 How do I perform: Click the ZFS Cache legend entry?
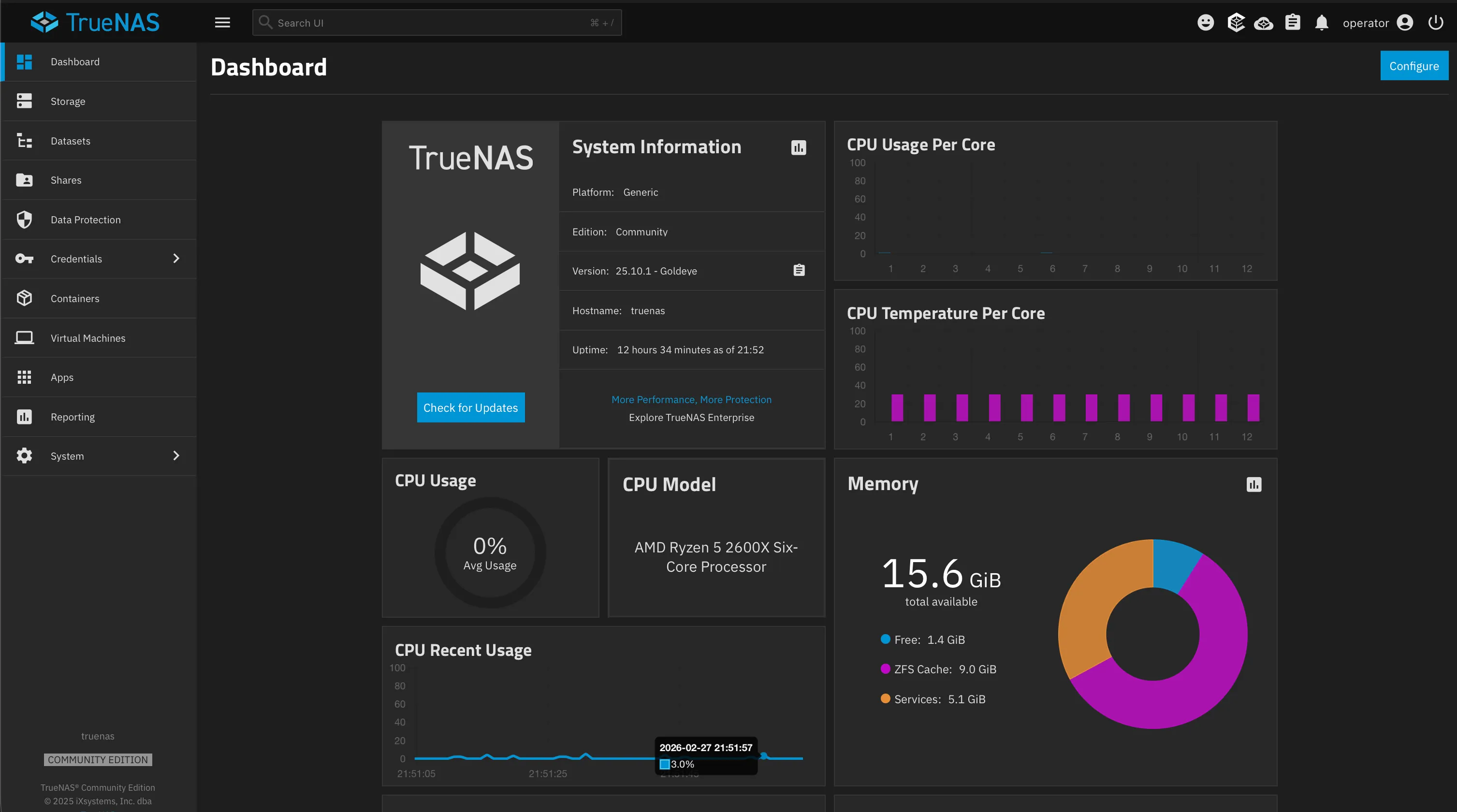938,669
